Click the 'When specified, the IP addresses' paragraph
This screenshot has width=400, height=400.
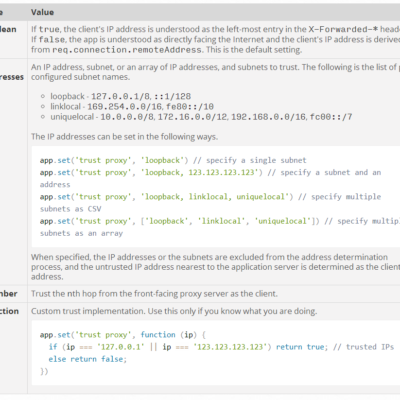tap(215, 267)
